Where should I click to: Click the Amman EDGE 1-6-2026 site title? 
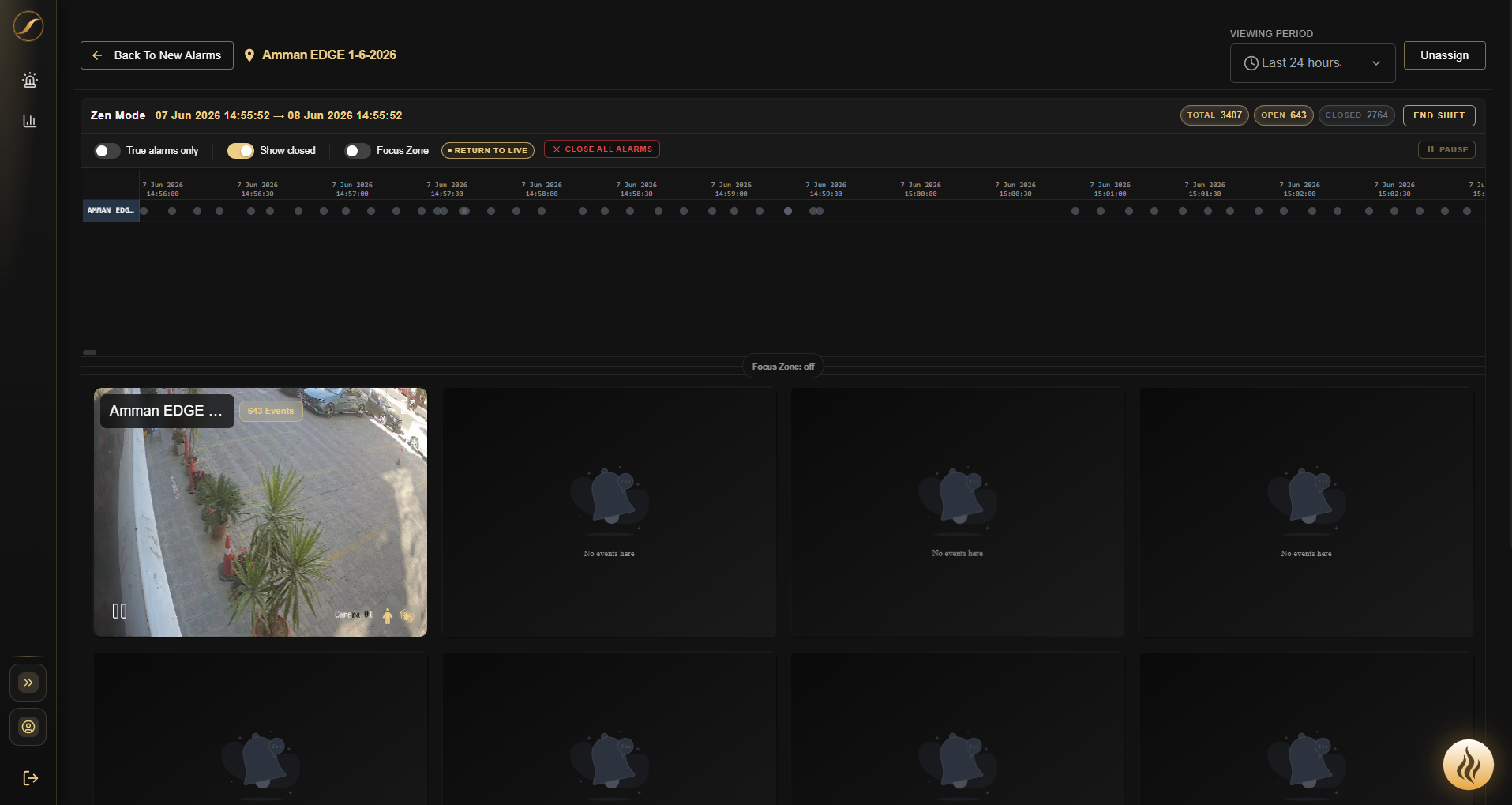(x=329, y=55)
